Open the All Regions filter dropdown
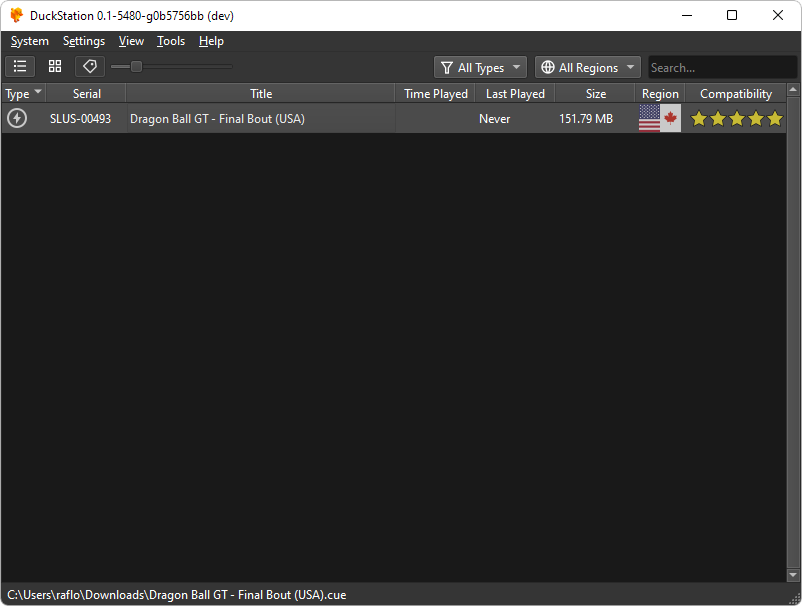The image size is (802, 606). pyautogui.click(x=588, y=68)
